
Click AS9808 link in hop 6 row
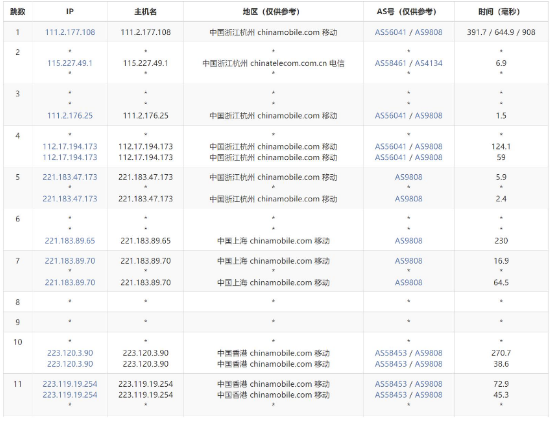click(408, 241)
